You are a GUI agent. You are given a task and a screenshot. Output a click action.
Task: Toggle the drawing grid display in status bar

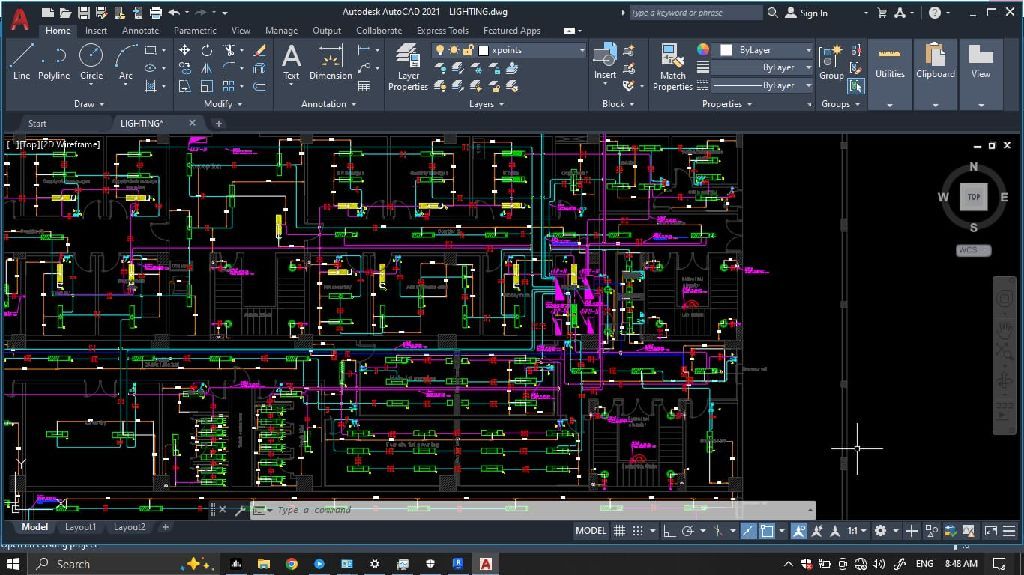click(x=620, y=531)
